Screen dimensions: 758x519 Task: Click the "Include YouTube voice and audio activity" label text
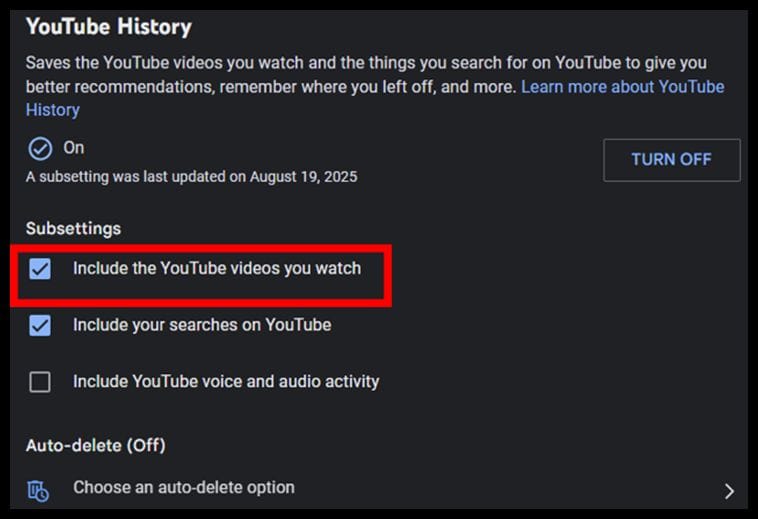point(226,382)
